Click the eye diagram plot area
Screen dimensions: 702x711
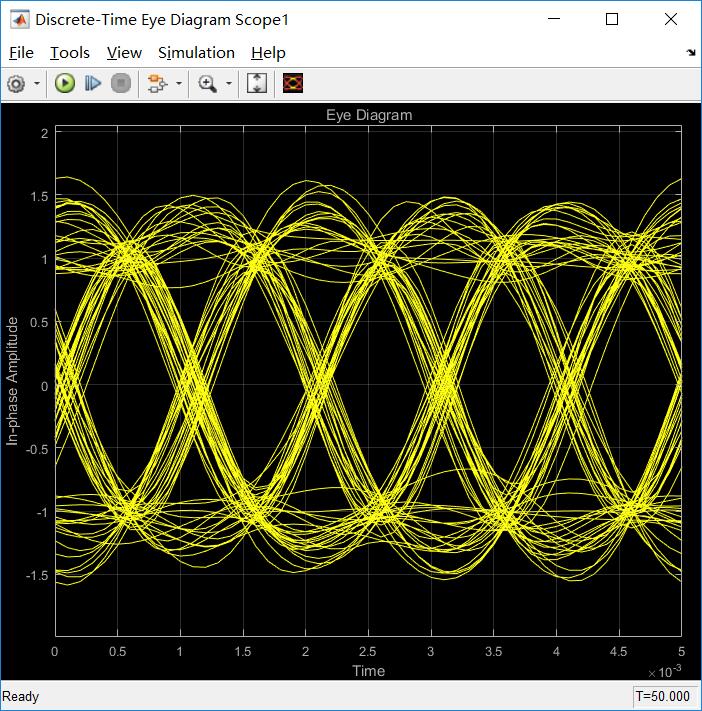click(368, 381)
